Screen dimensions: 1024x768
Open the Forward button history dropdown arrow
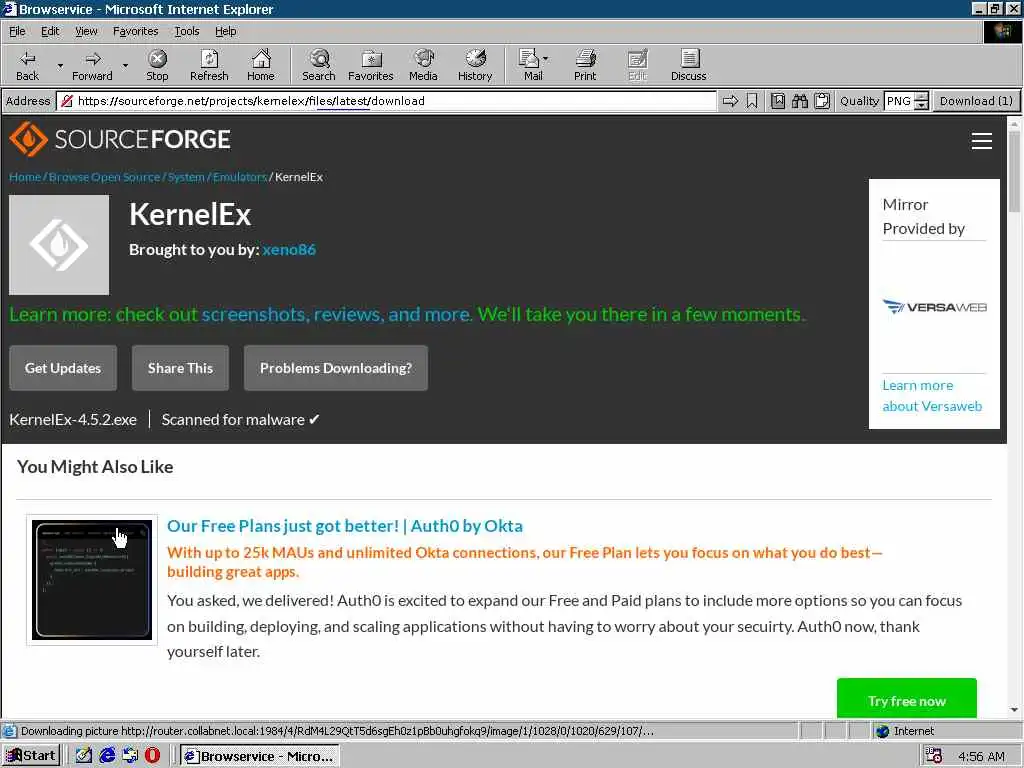(125, 65)
